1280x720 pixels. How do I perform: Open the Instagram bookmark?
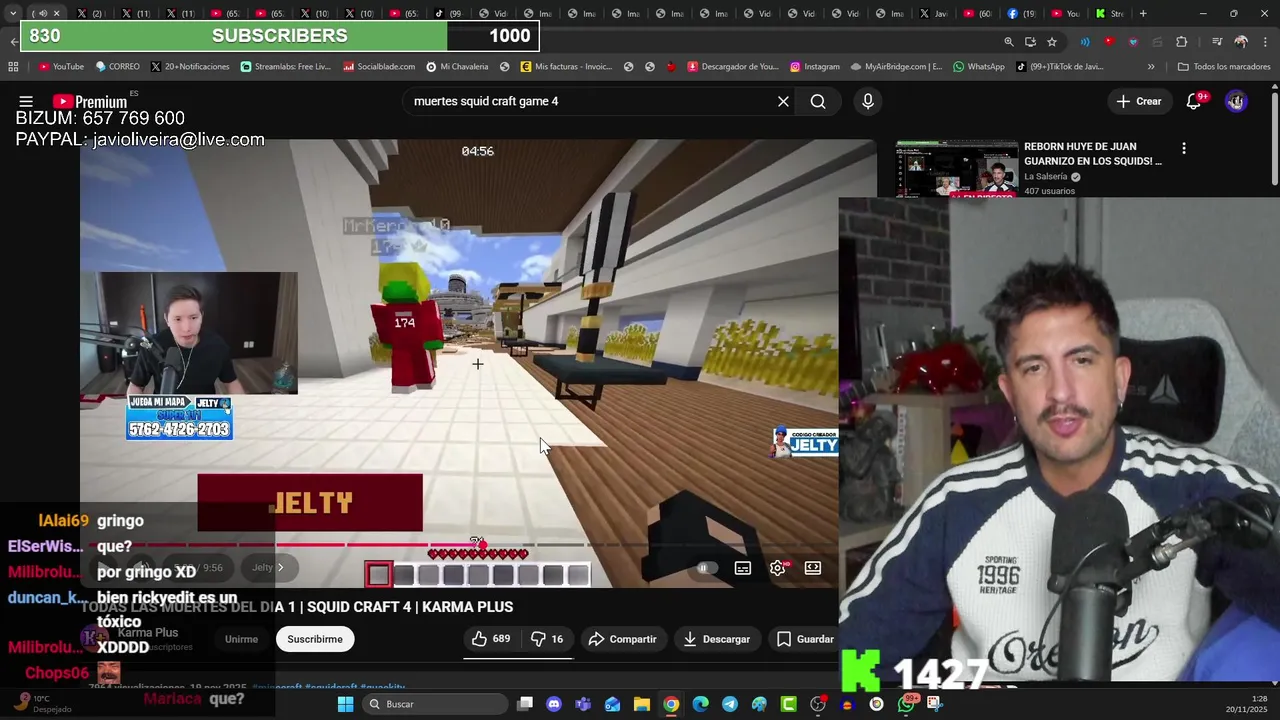click(x=815, y=67)
